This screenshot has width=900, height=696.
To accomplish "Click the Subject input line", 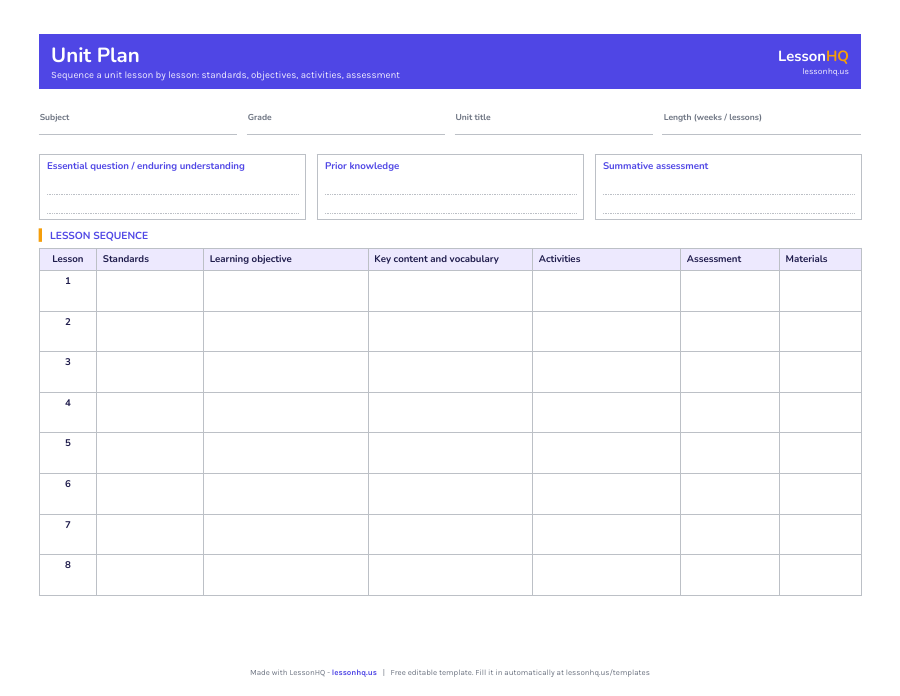I will 138,123.
